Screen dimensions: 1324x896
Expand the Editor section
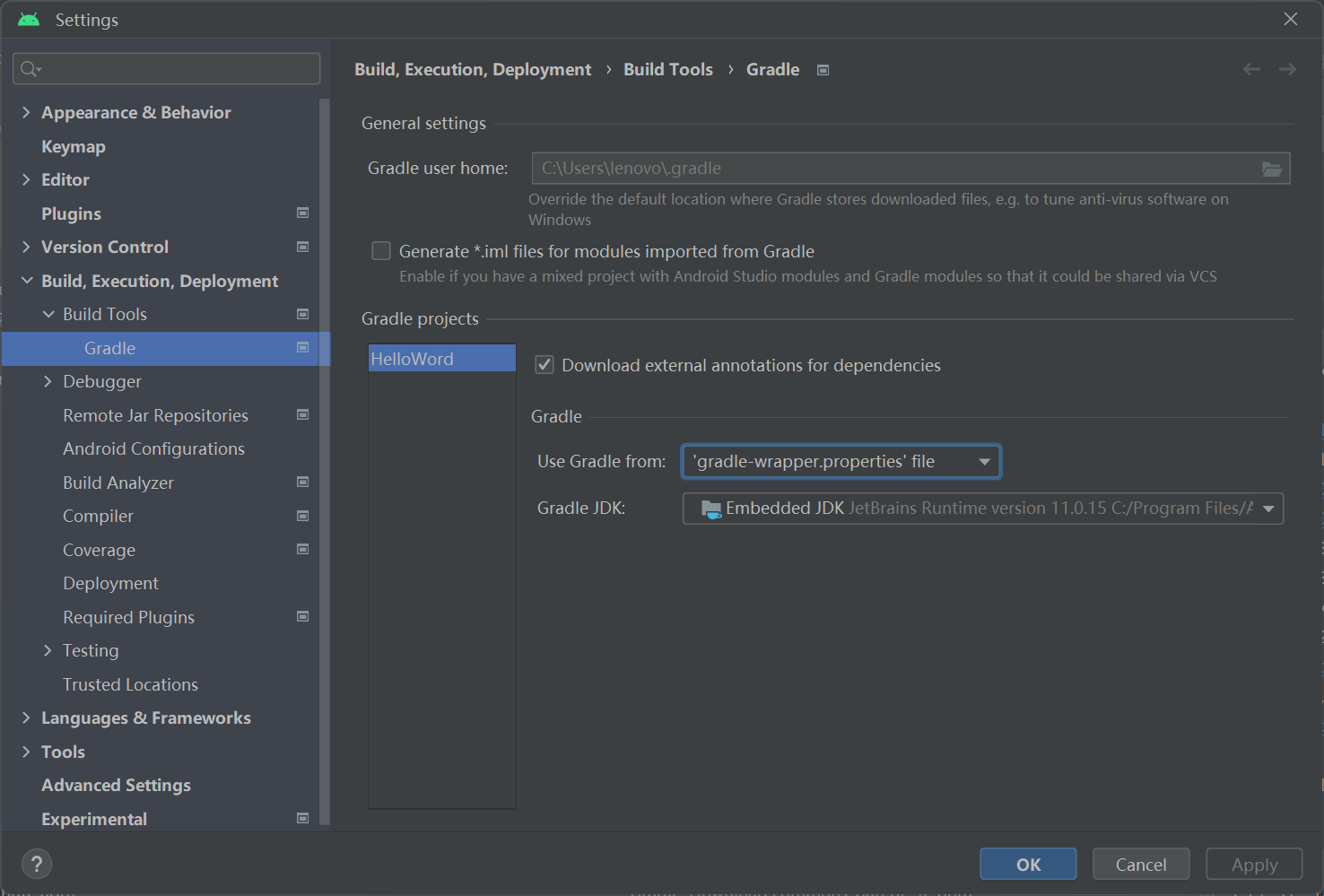pyautogui.click(x=26, y=179)
